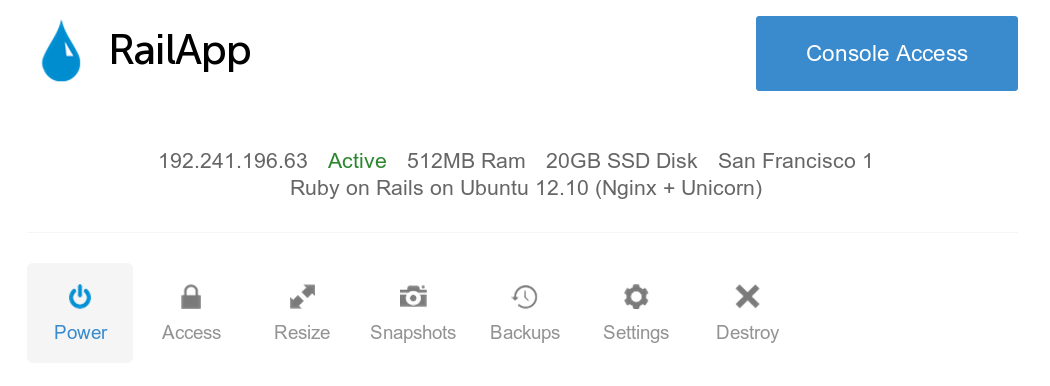The width and height of the screenshot is (1050, 386).
Task: Open the Console Access button
Action: point(887,54)
